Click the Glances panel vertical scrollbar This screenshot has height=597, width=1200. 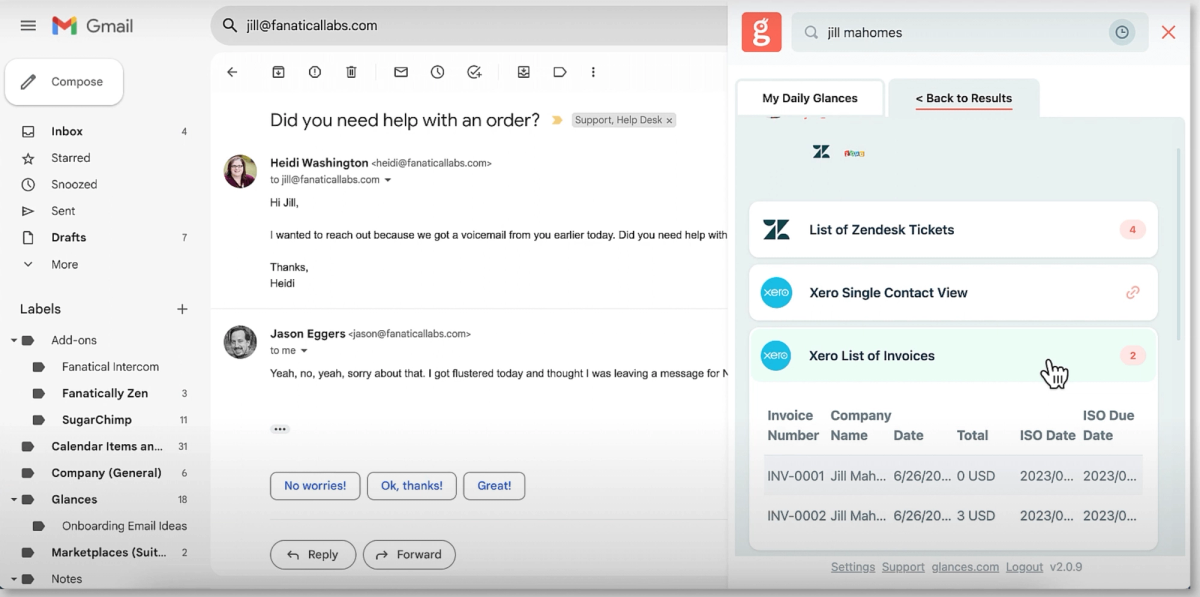coord(1177,245)
